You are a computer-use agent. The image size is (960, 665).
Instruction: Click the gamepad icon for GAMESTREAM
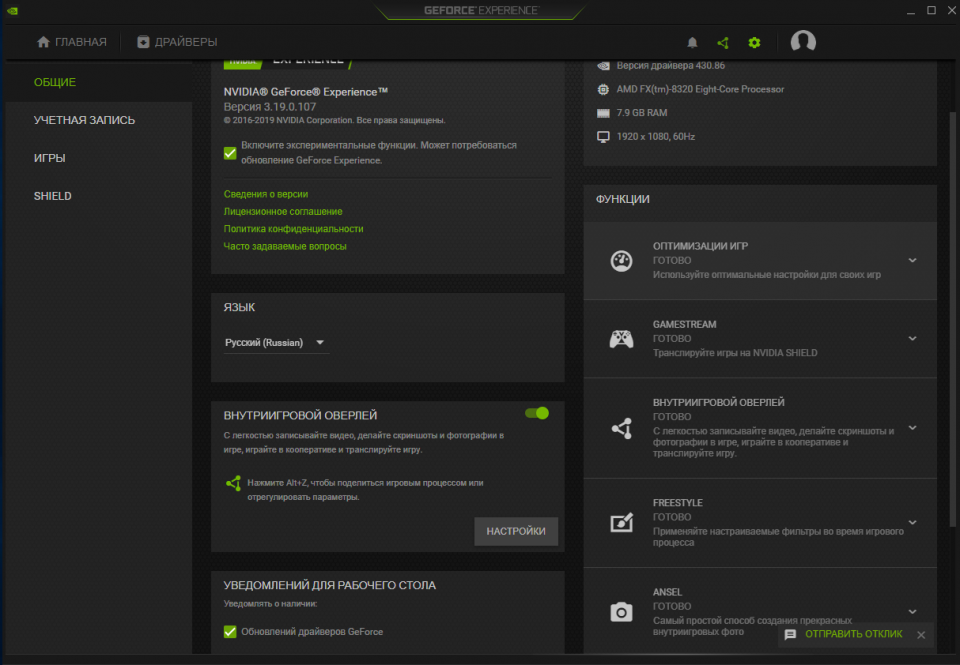pyautogui.click(x=621, y=339)
